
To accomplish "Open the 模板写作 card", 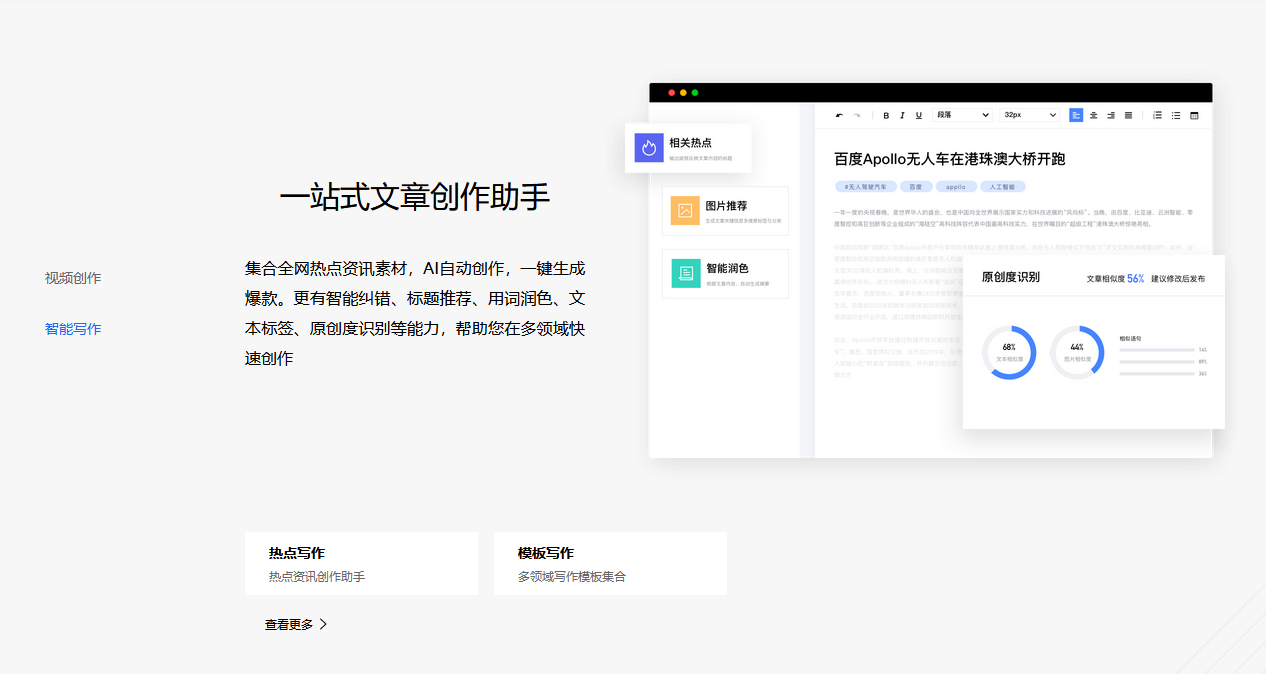I will pos(610,563).
